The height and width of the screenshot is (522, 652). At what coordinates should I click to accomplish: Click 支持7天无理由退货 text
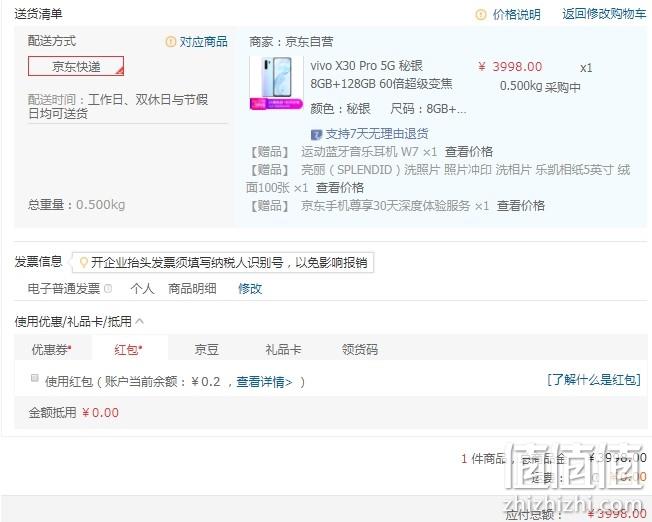377,134
